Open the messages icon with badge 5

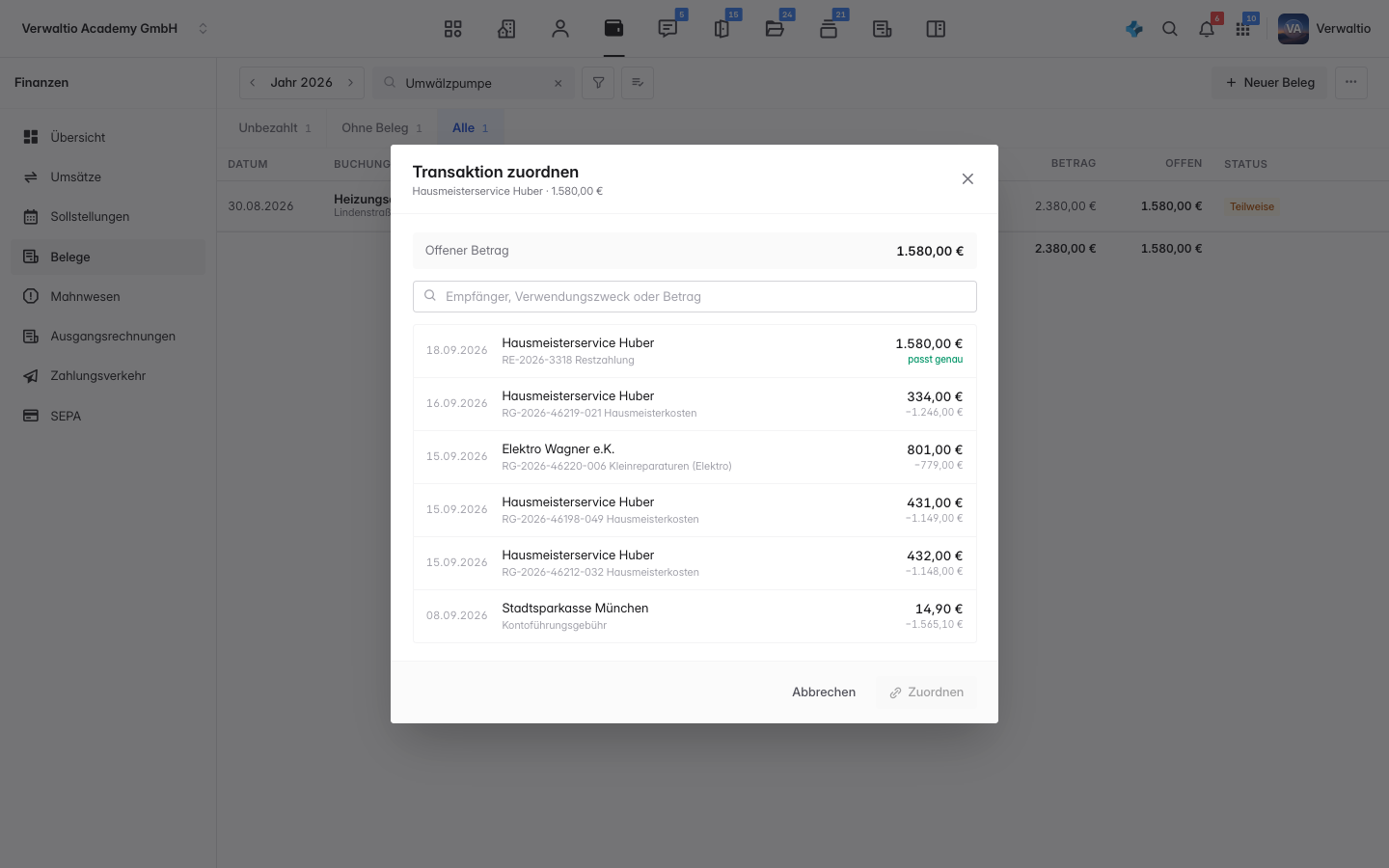click(667, 29)
